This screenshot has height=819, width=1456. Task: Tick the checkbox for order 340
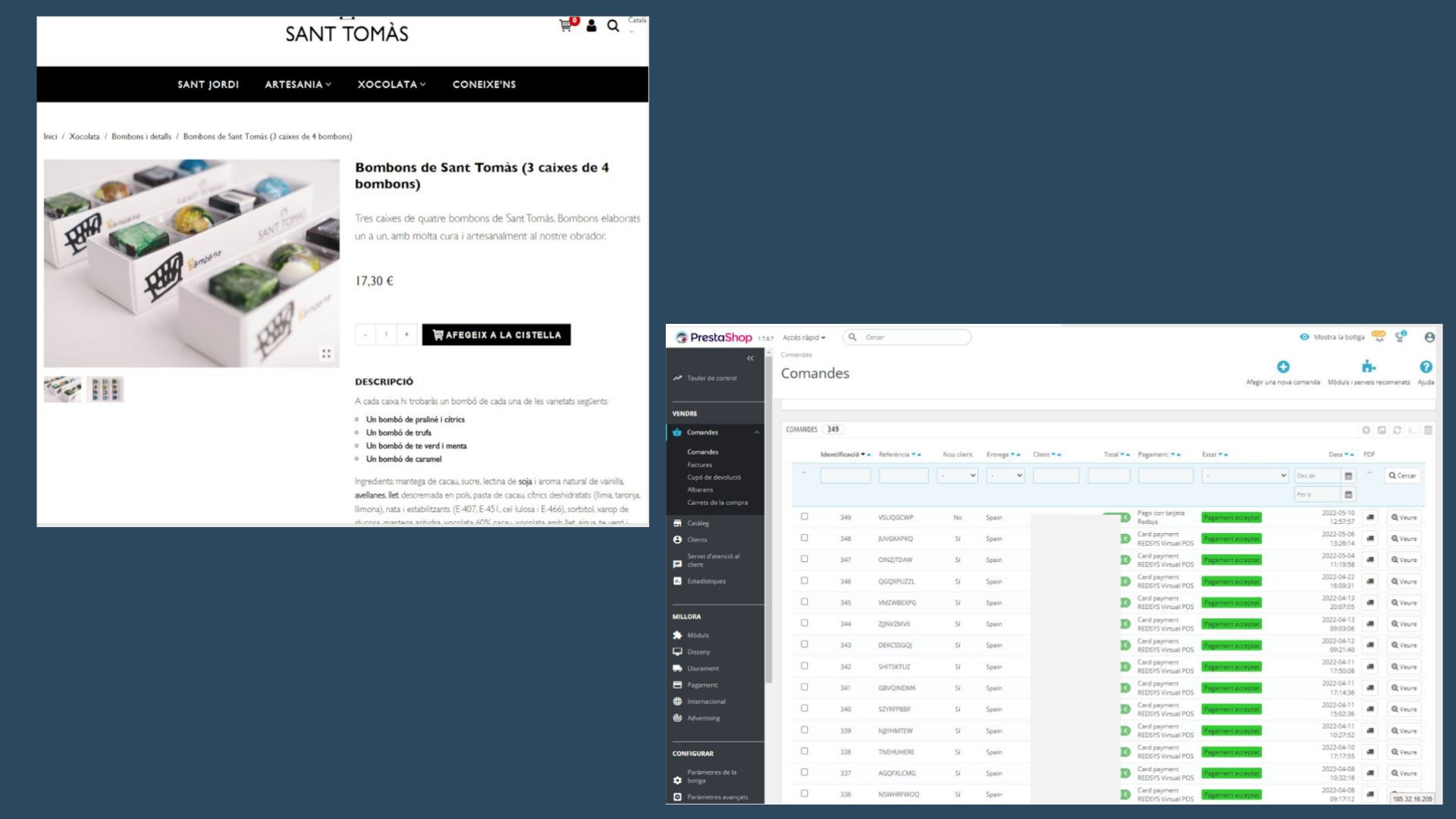click(x=805, y=708)
